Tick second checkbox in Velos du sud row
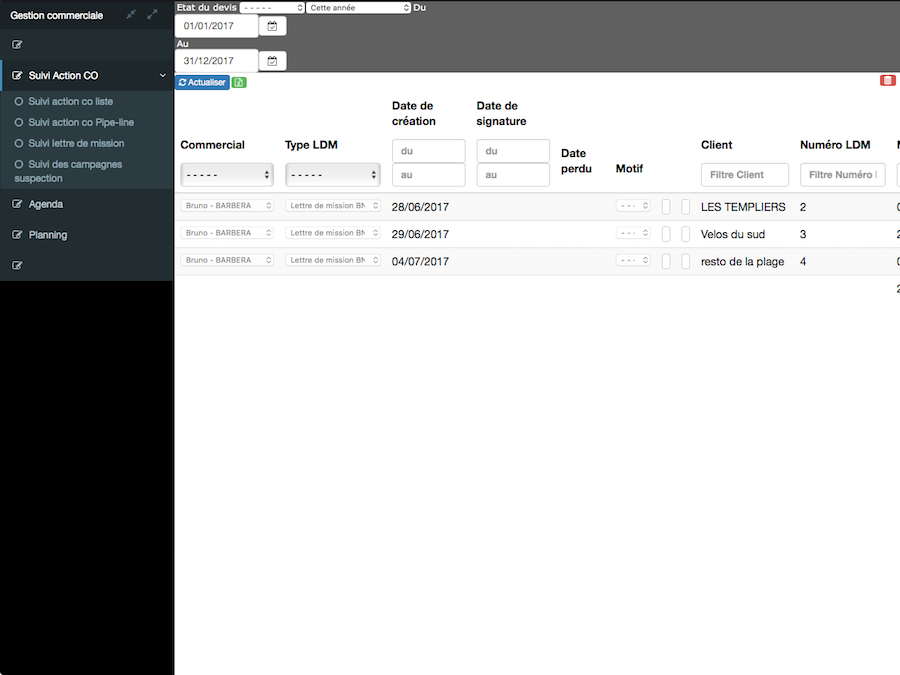 (x=685, y=234)
